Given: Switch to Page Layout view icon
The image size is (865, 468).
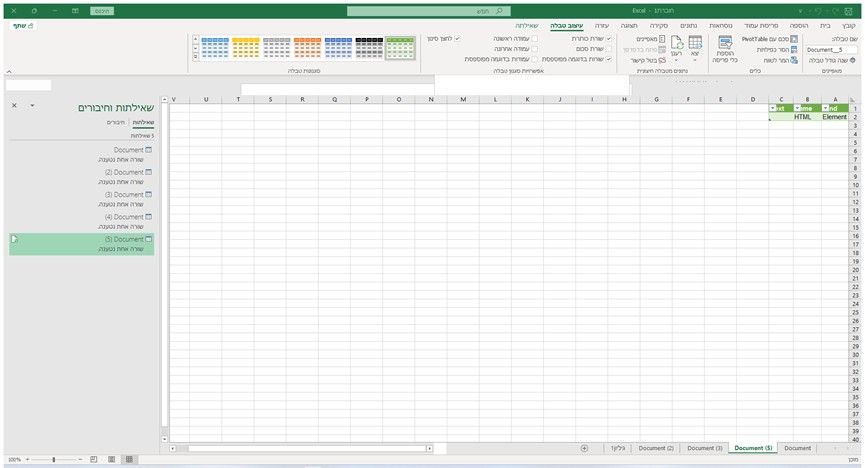Looking at the screenshot, I should [111, 459].
